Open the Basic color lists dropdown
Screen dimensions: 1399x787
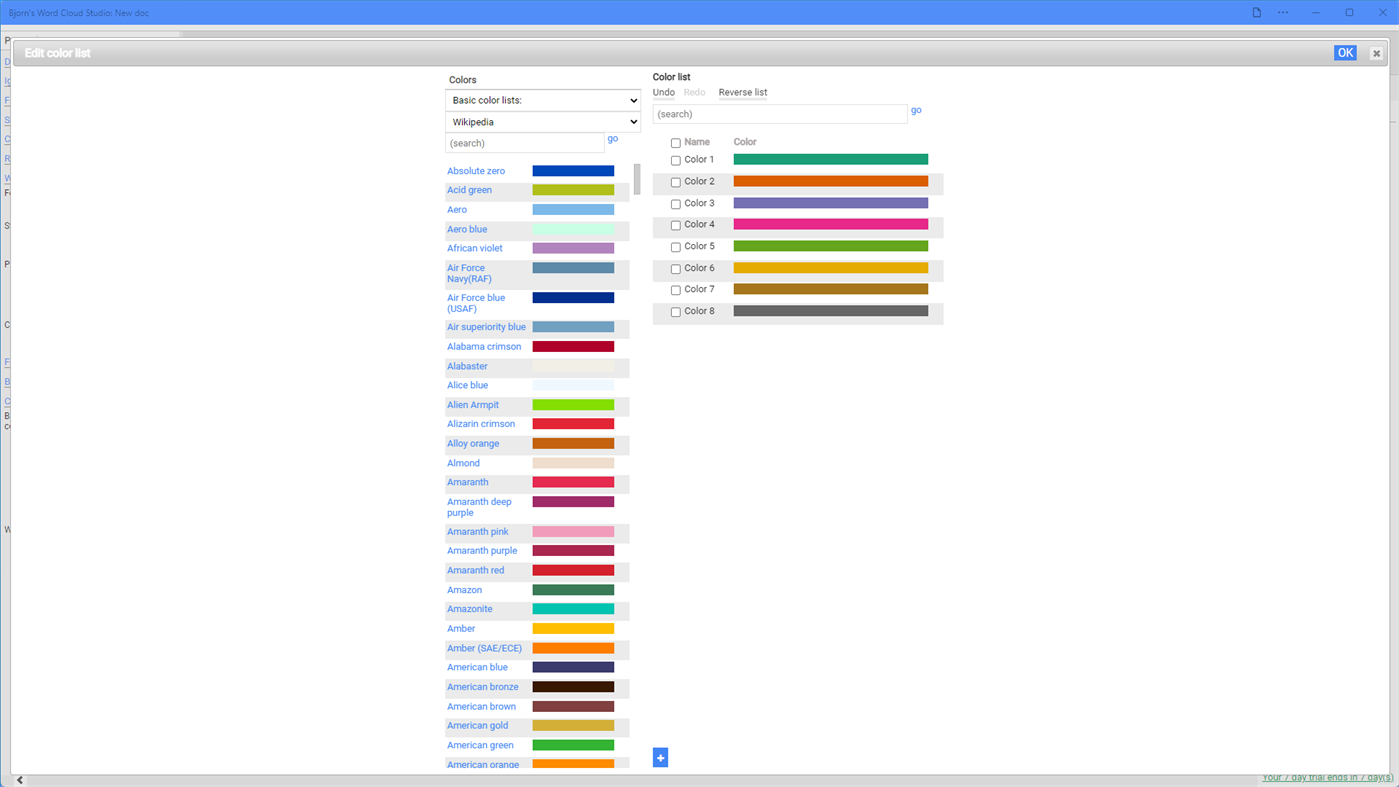(x=543, y=99)
